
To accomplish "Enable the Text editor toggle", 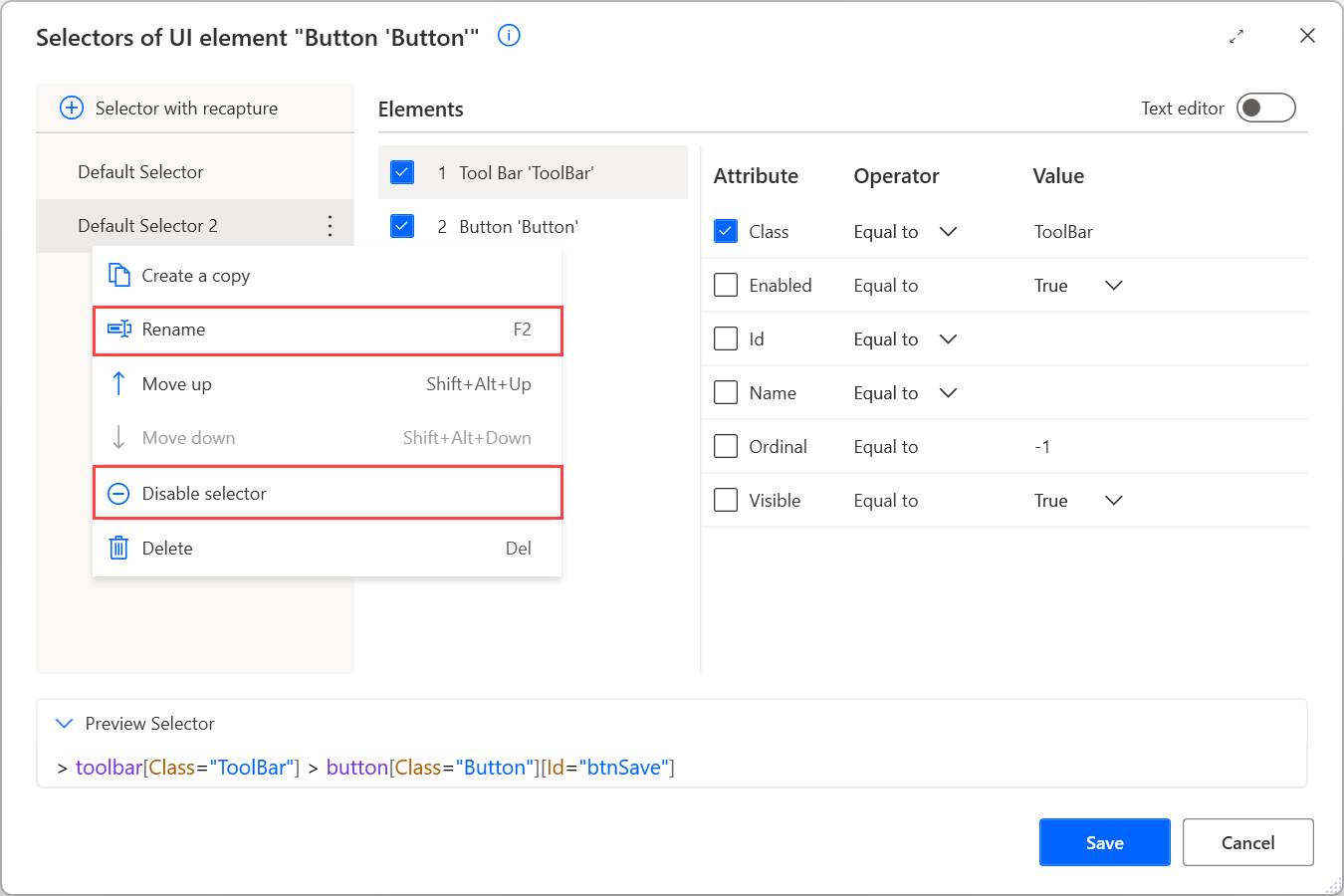I will click(1265, 108).
